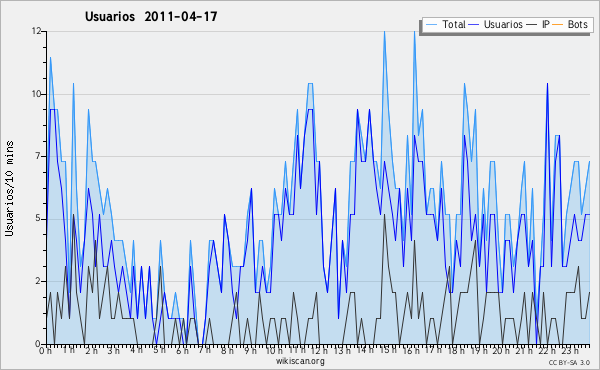The height and width of the screenshot is (370, 600).
Task: Click the x-axis label '12 h'
Action: click(x=319, y=350)
